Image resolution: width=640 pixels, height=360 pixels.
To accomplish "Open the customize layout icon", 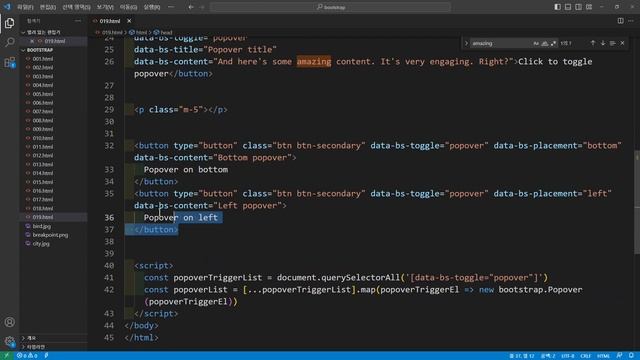I will 589,7.
